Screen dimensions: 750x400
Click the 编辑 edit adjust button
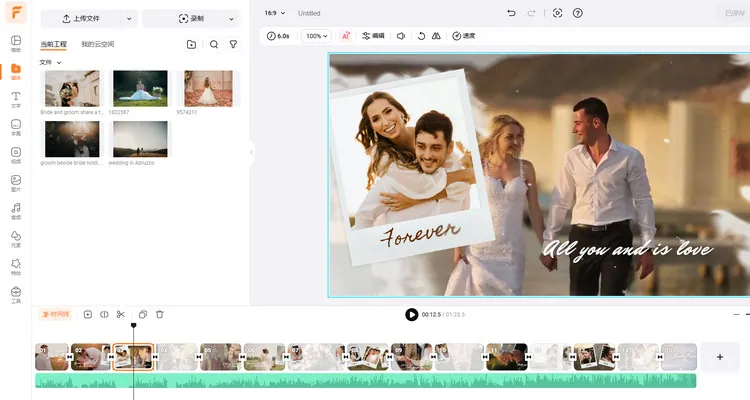point(373,36)
